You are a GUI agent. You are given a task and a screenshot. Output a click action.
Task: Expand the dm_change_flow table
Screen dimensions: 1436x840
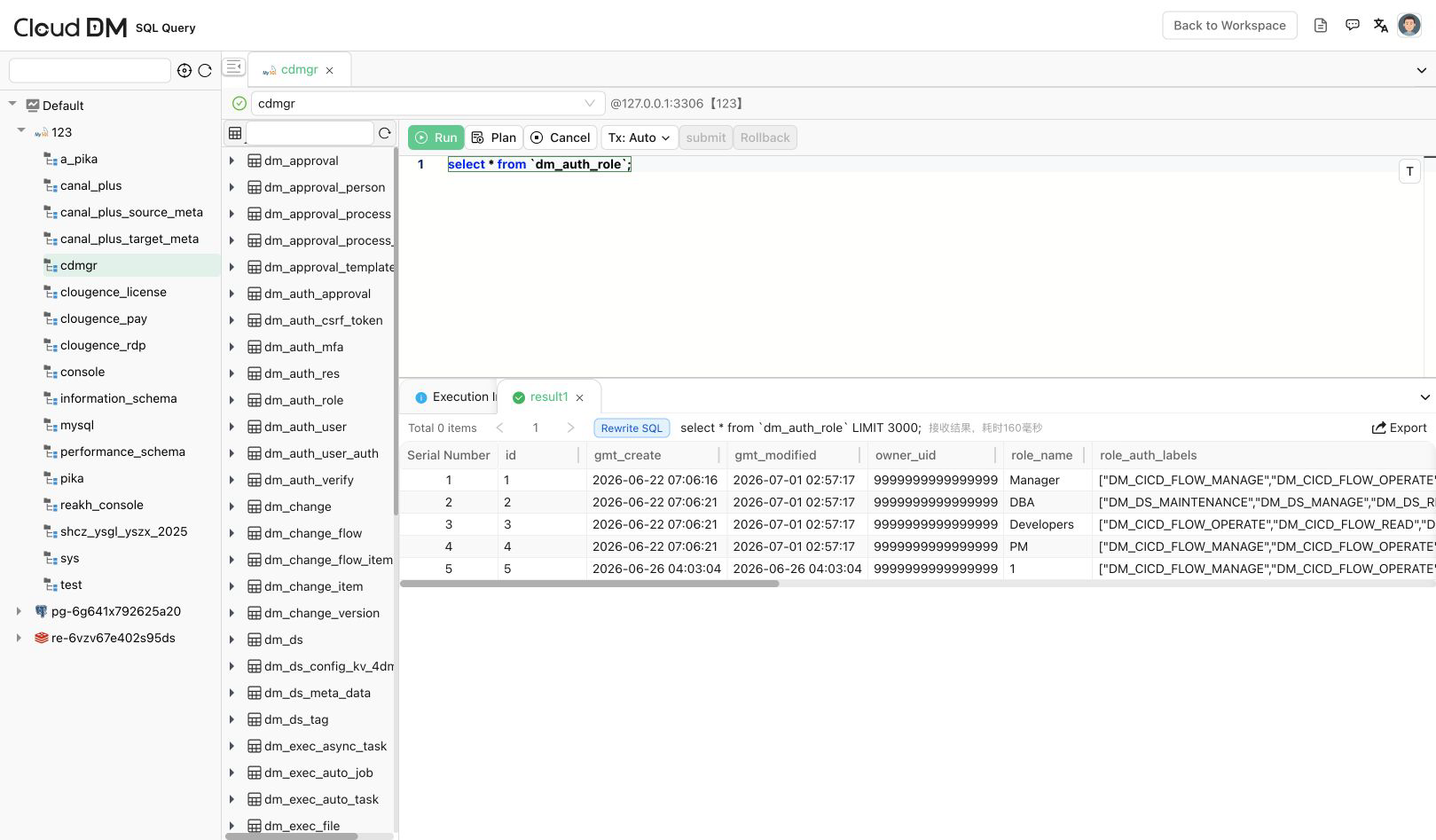click(232, 533)
